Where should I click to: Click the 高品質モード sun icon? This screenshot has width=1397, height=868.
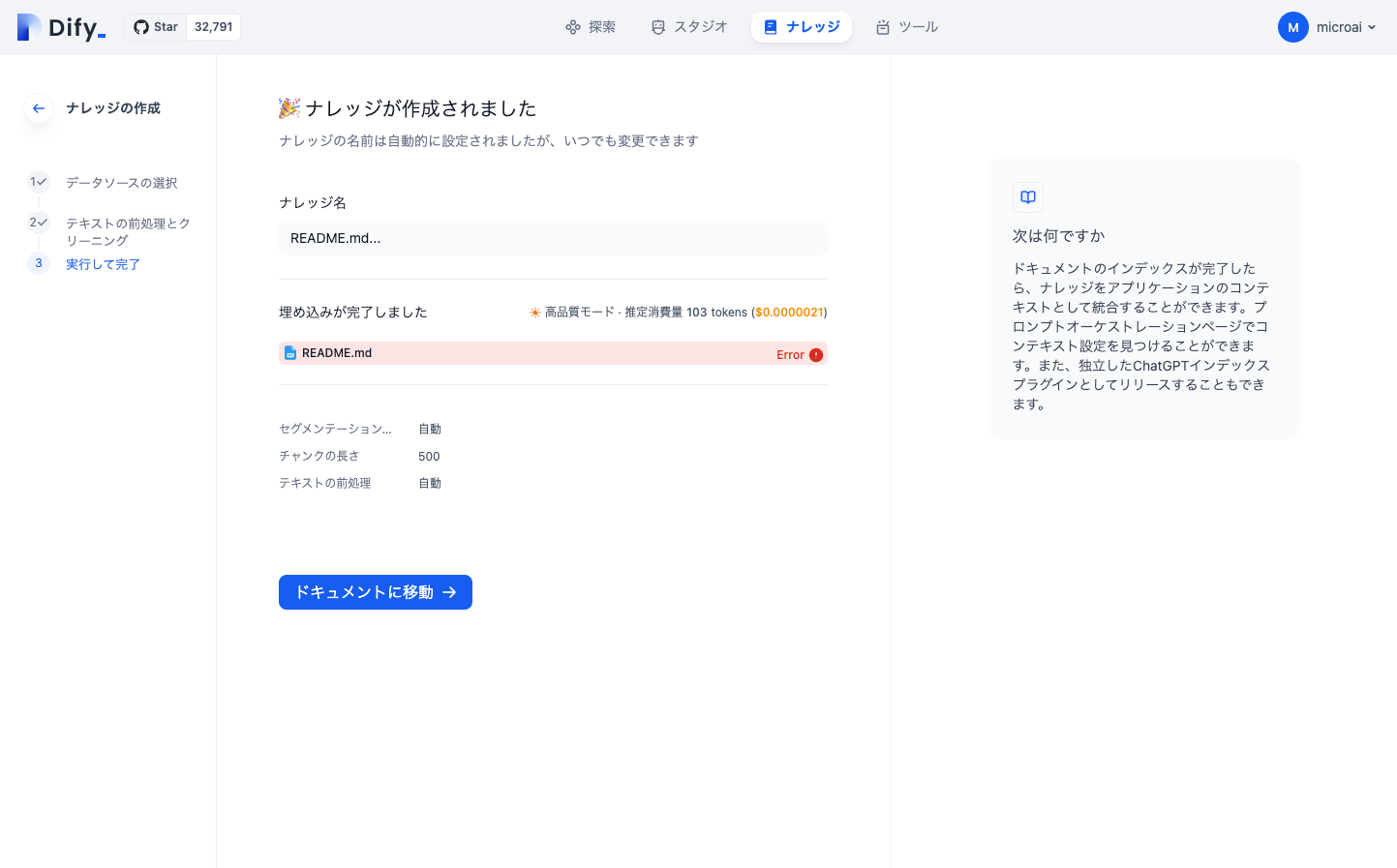[x=535, y=313]
